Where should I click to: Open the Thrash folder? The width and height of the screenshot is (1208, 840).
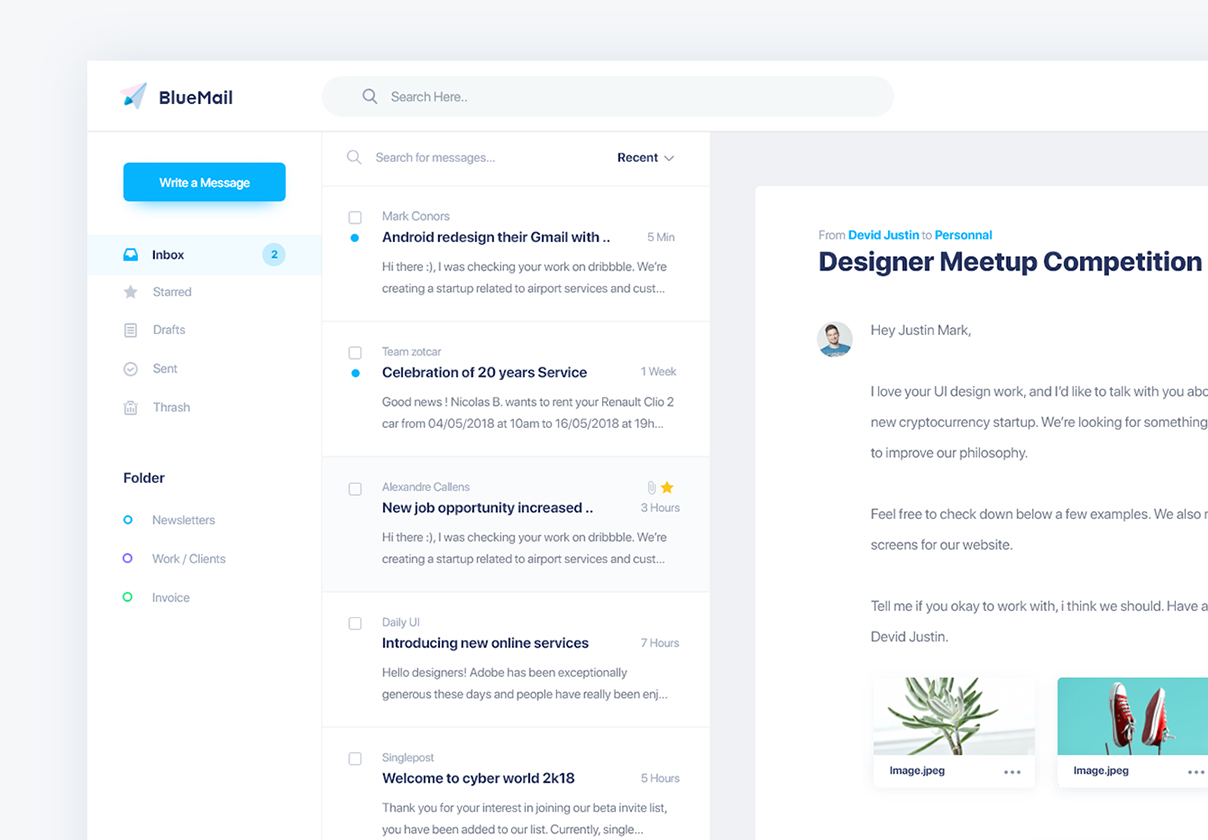(171, 407)
